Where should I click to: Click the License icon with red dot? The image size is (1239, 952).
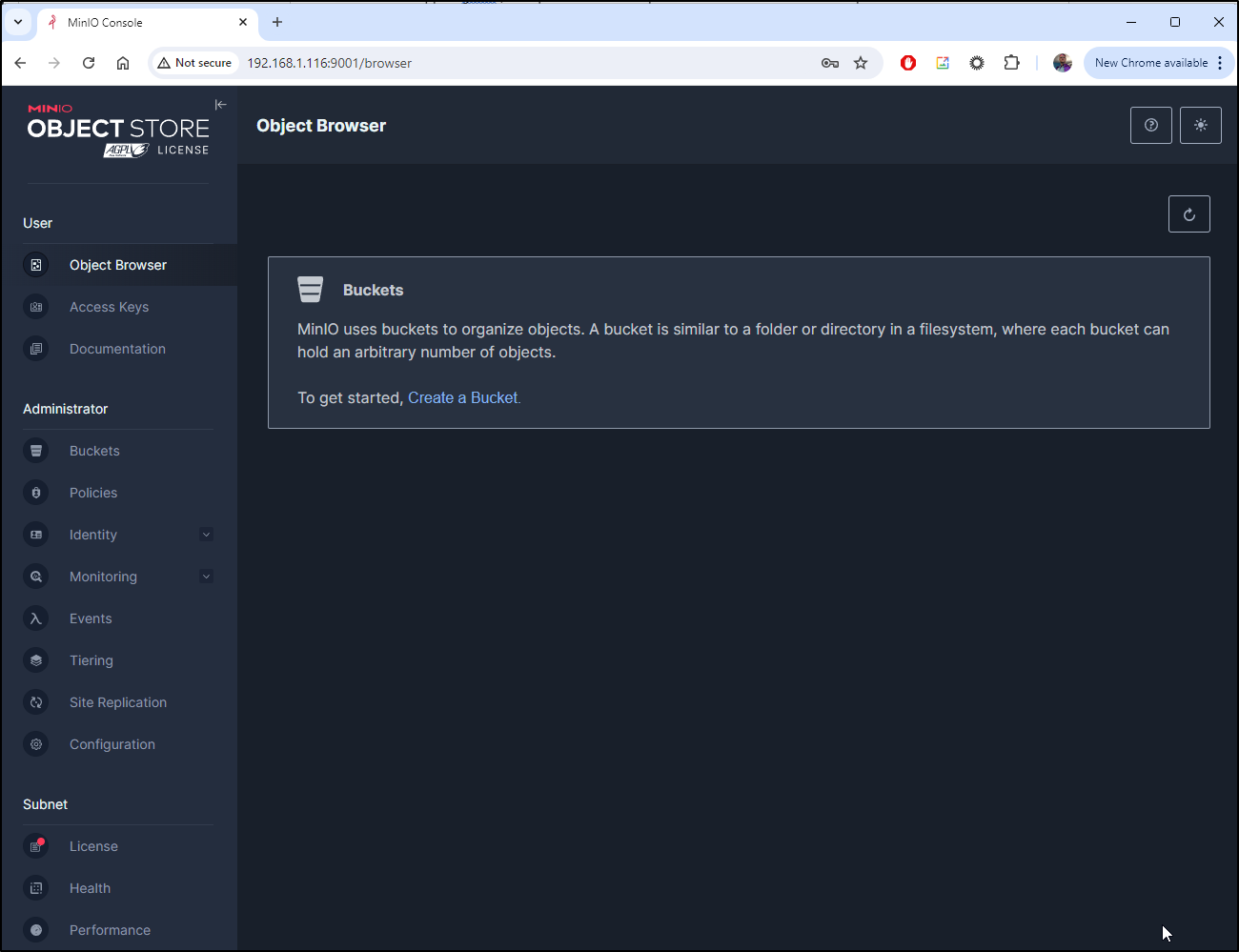click(x=36, y=846)
